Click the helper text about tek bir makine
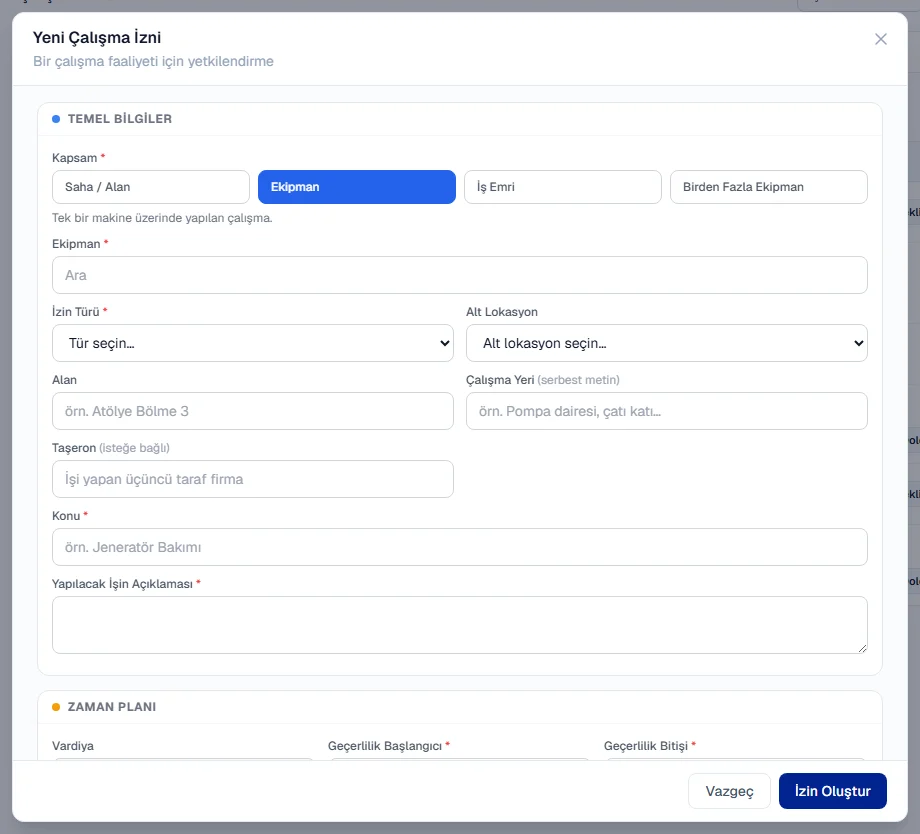 click(x=163, y=218)
